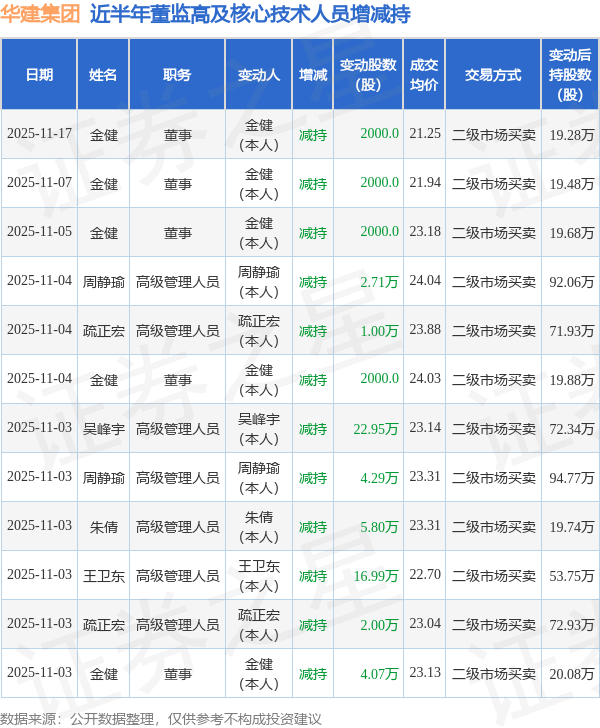This screenshot has width=600, height=728.
Task: Click 高级管理人员 in the 吴峰宇 row
Action: [177, 429]
